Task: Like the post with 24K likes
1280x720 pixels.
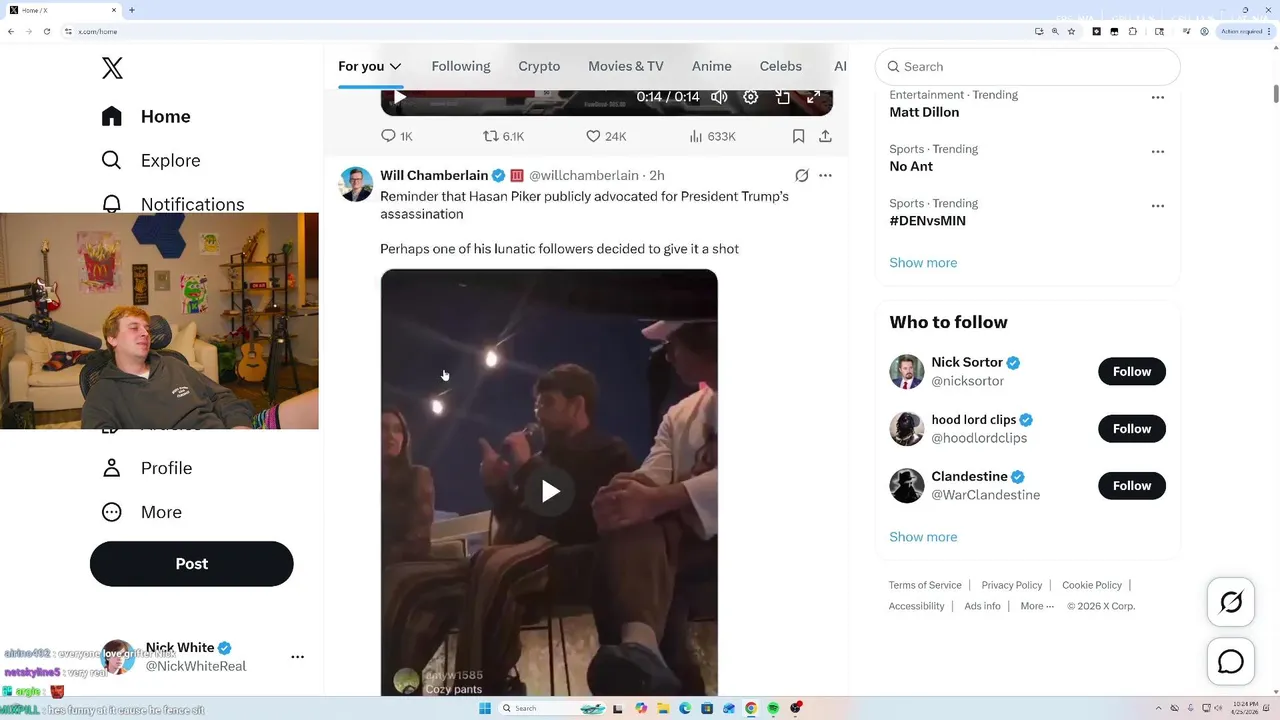Action: click(x=606, y=136)
